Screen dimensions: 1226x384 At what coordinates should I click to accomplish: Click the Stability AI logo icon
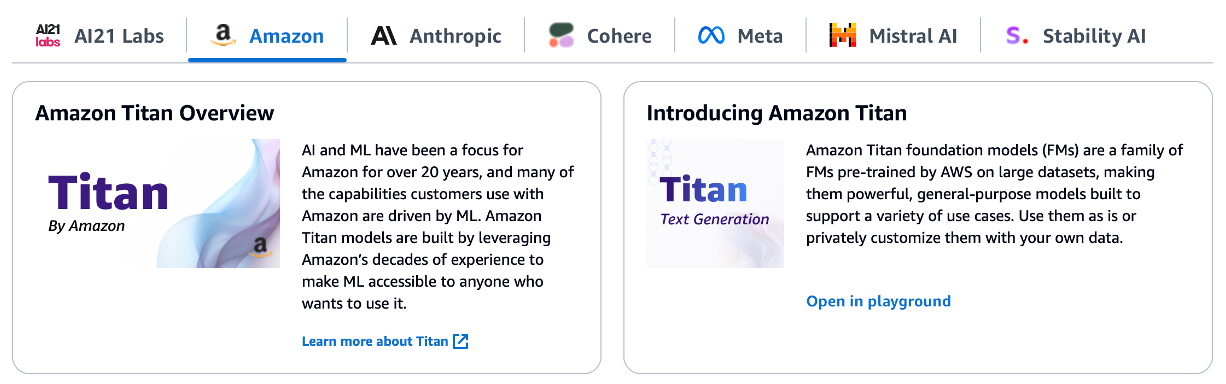click(1017, 36)
